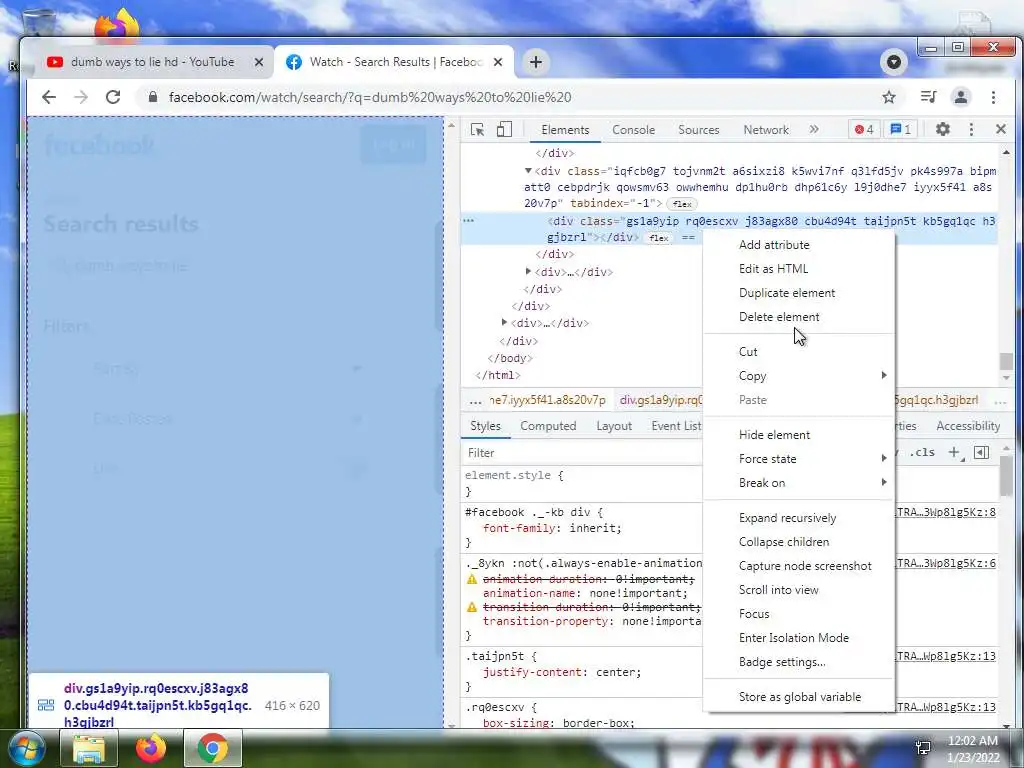This screenshot has width=1024, height=768.
Task: Switch to the Sources tab
Action: click(698, 130)
